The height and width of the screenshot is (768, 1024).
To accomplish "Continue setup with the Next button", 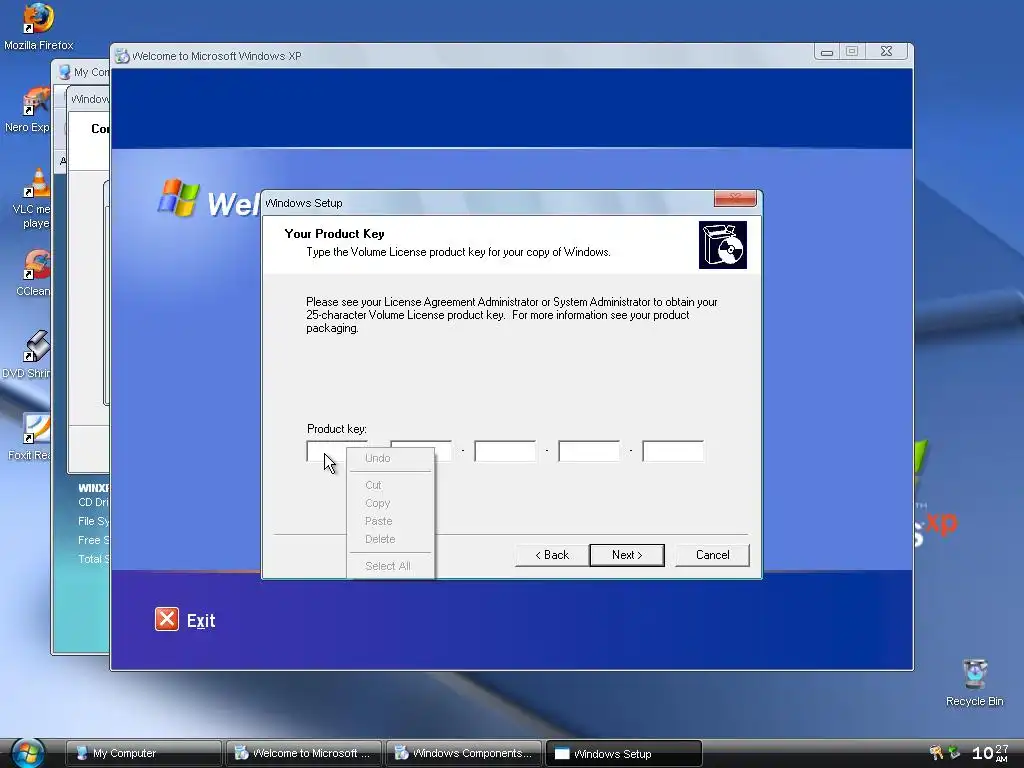I will coord(627,555).
